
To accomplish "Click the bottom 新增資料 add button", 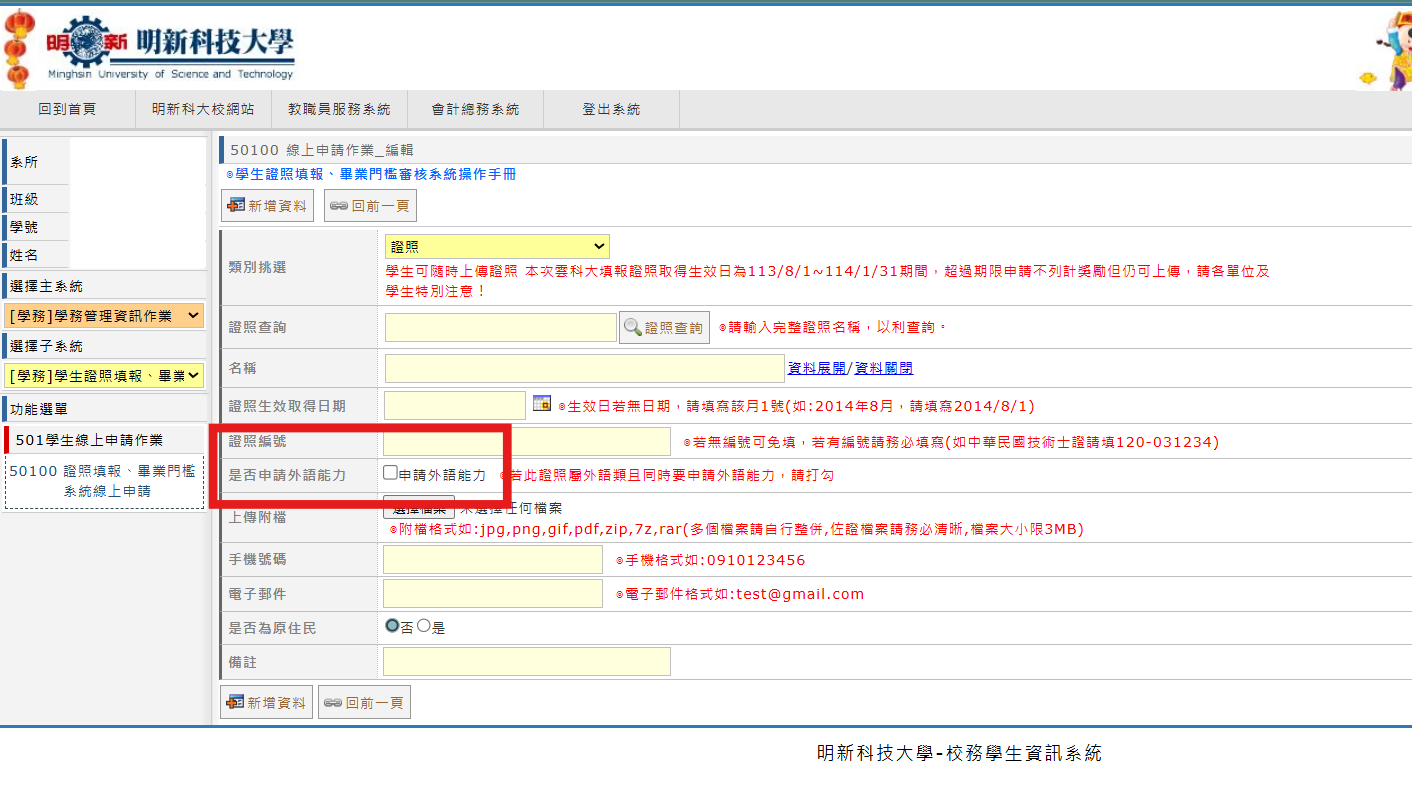I will pos(267,703).
